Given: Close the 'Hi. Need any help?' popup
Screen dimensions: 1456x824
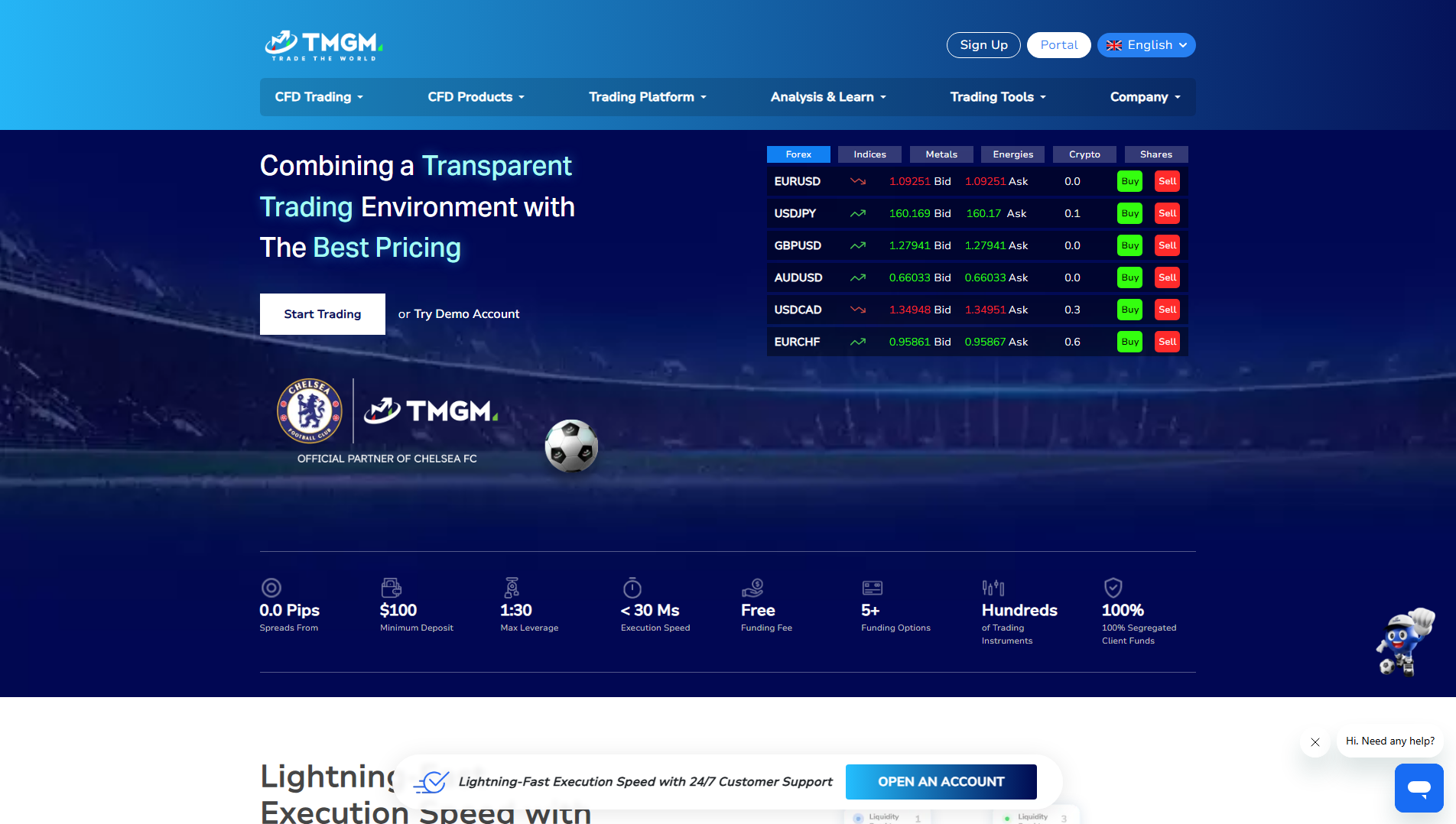Looking at the screenshot, I should (x=1315, y=742).
